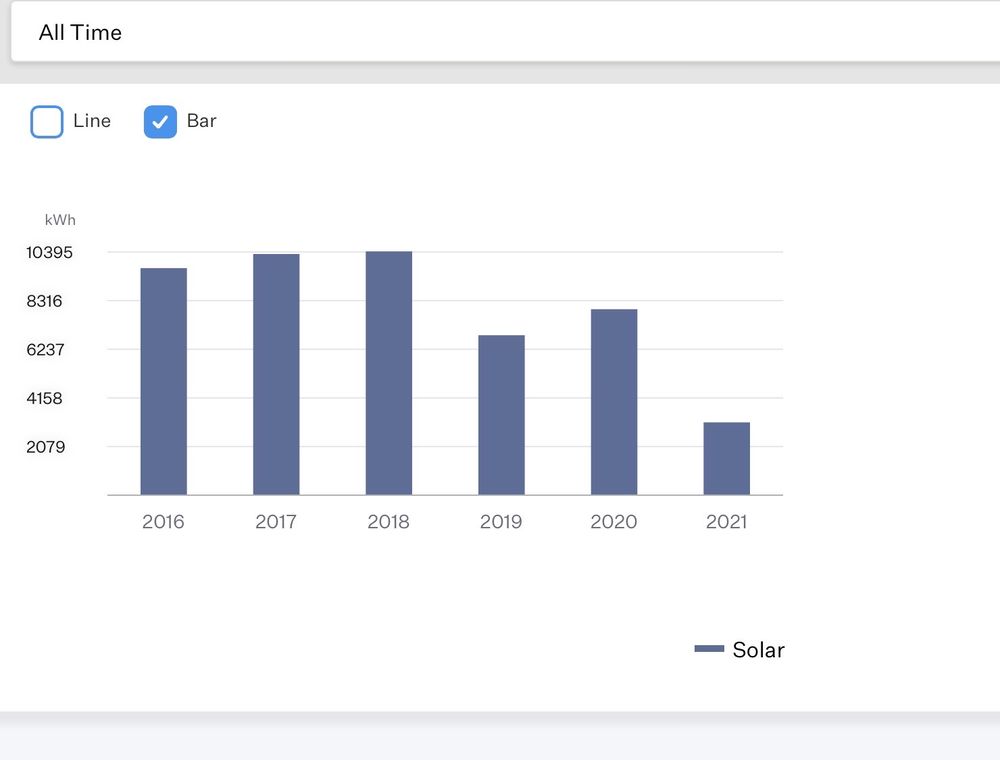Click the Line checkbox text label
The height and width of the screenshot is (760, 1000).
[x=92, y=121]
